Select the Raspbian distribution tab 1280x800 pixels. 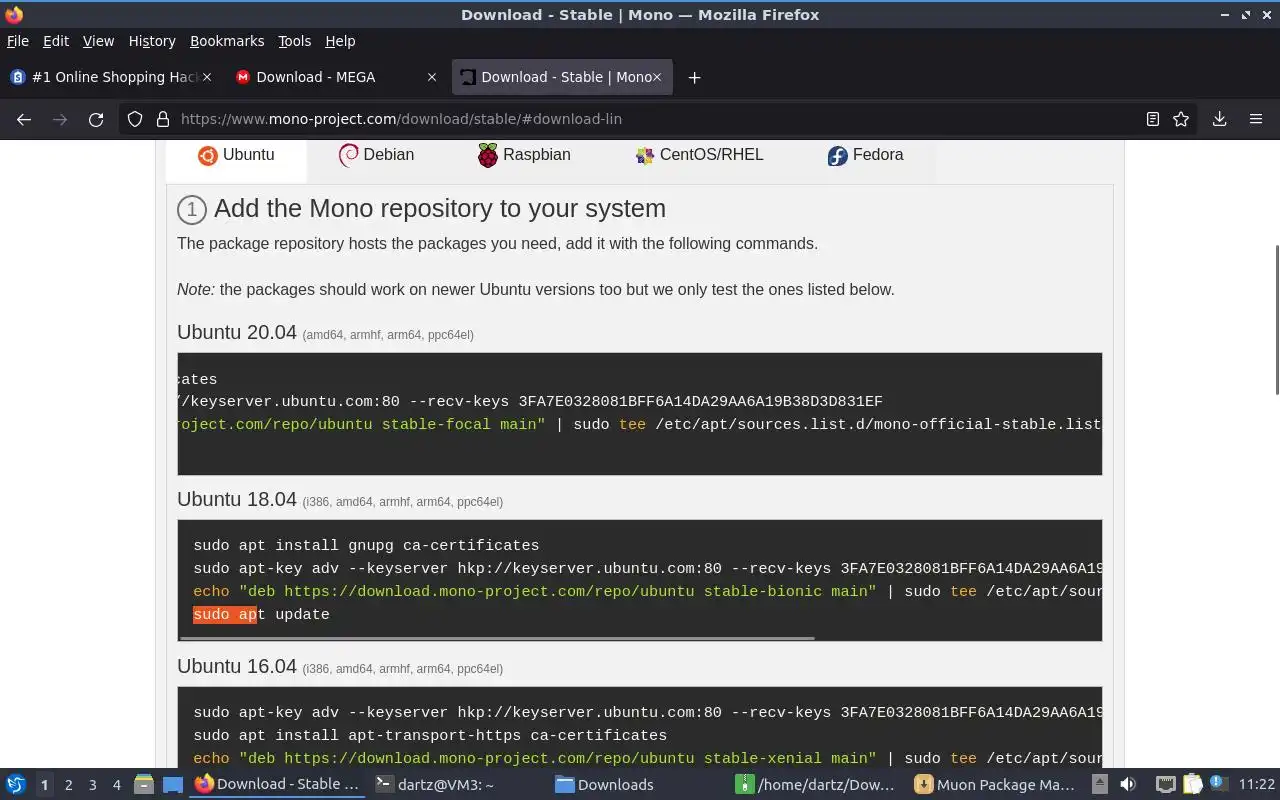[524, 155]
